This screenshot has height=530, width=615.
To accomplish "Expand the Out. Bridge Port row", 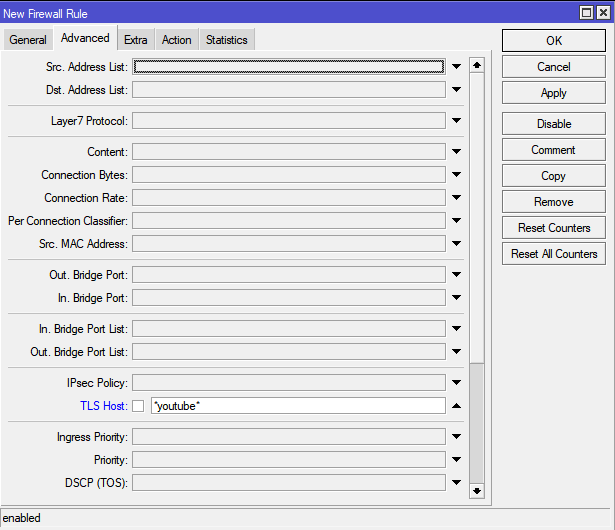I will (x=456, y=274).
